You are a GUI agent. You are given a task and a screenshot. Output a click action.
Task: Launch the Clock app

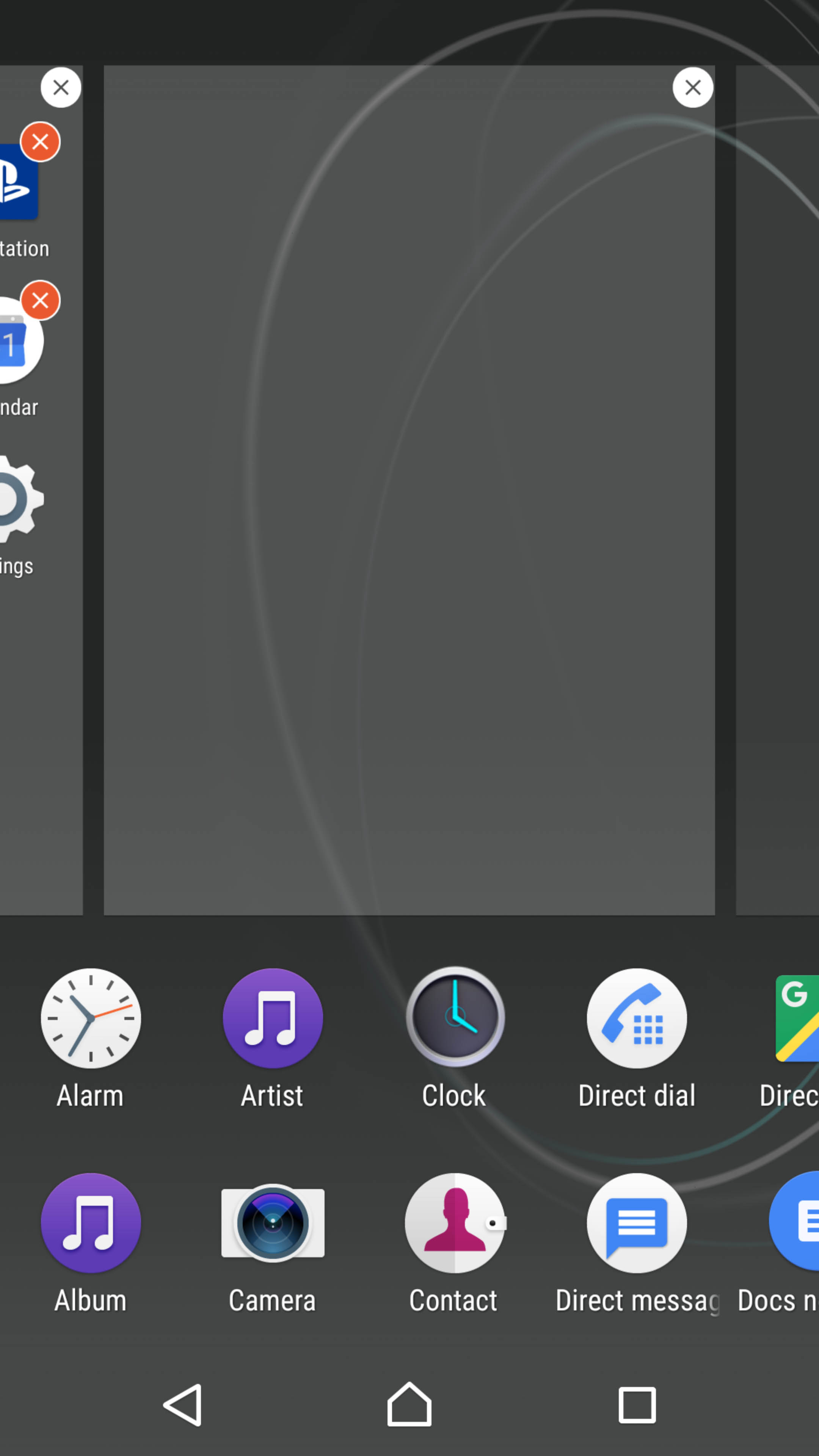click(x=455, y=1017)
